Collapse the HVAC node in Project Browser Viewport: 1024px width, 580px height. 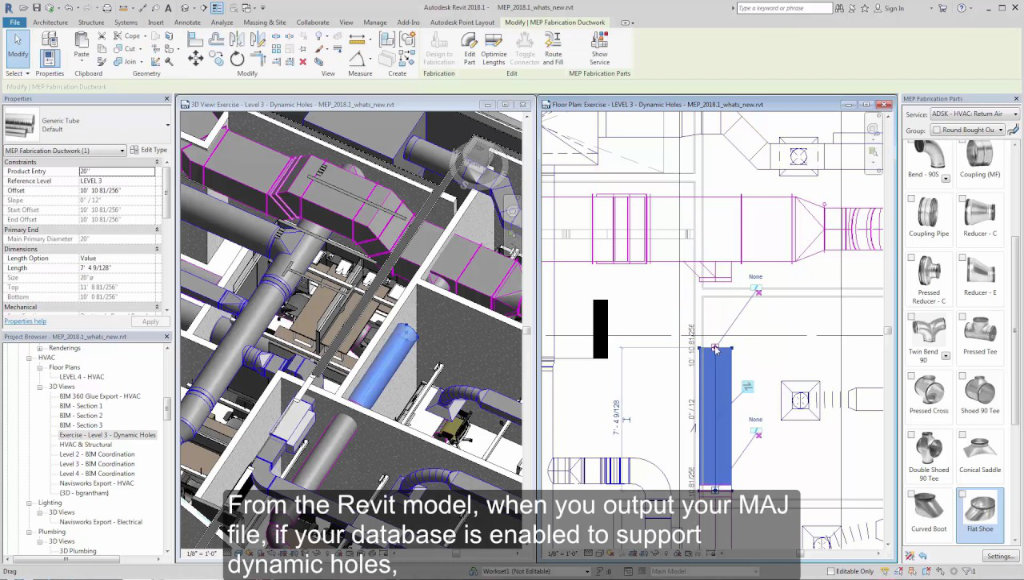pyautogui.click(x=29, y=358)
